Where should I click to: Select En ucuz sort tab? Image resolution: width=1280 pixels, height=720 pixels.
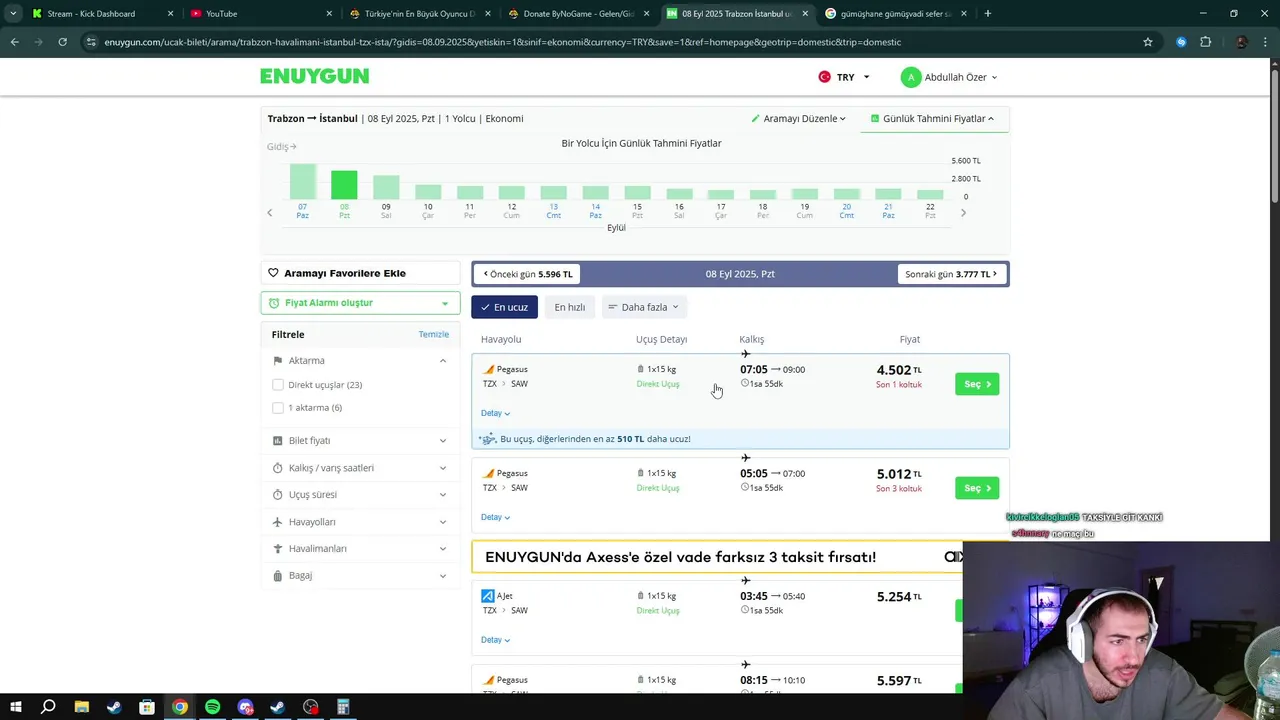pos(504,307)
